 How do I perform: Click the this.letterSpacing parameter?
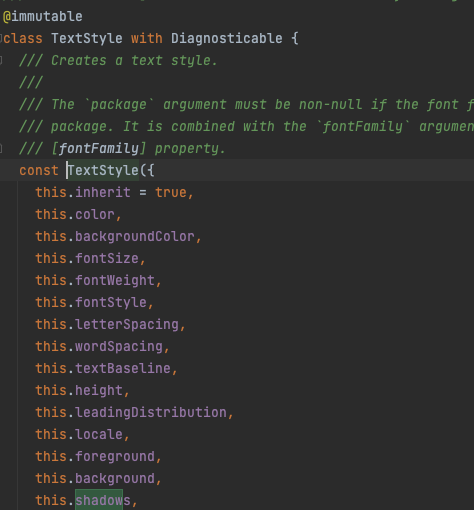point(110,324)
